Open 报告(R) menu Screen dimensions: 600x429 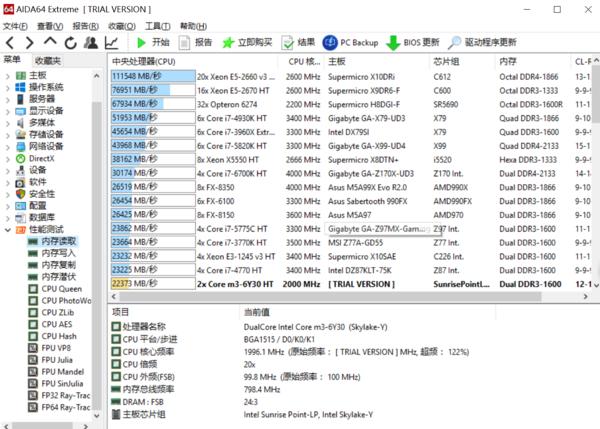point(85,26)
